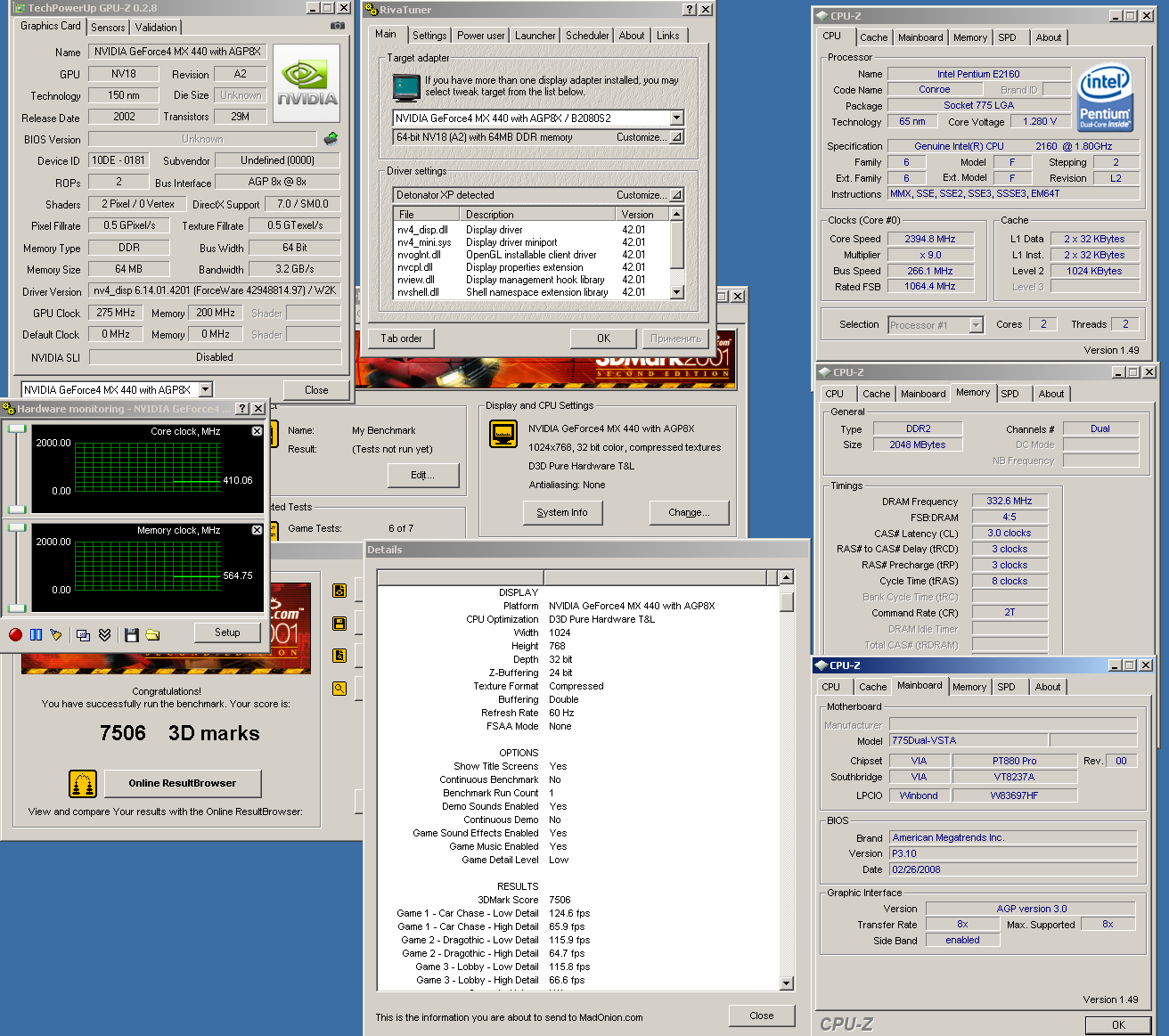The image size is (1169, 1036).
Task: Click yellow monitor icon in Display and CPU Settings
Action: coord(503,434)
